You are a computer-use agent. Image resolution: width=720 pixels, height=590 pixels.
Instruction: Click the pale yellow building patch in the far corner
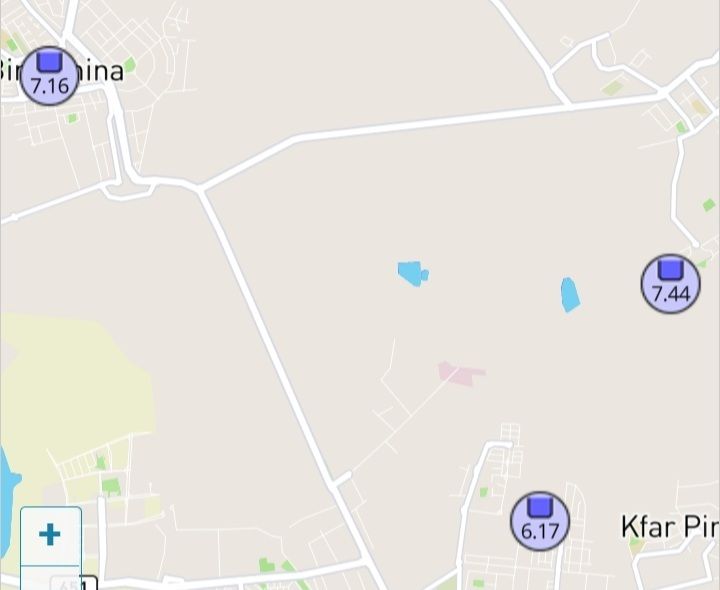click(700, 107)
